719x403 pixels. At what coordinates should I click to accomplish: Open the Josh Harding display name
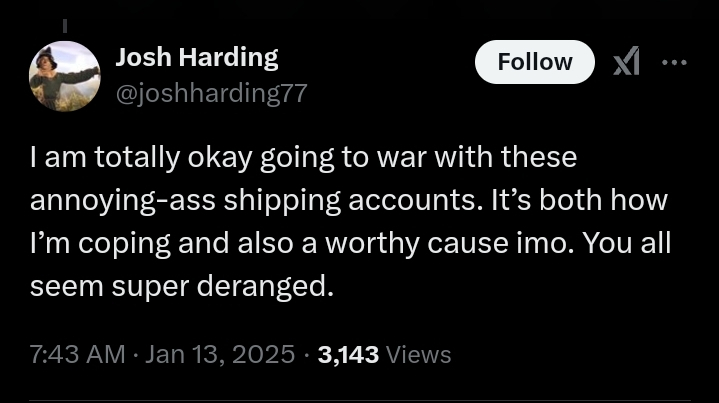pyautogui.click(x=197, y=58)
